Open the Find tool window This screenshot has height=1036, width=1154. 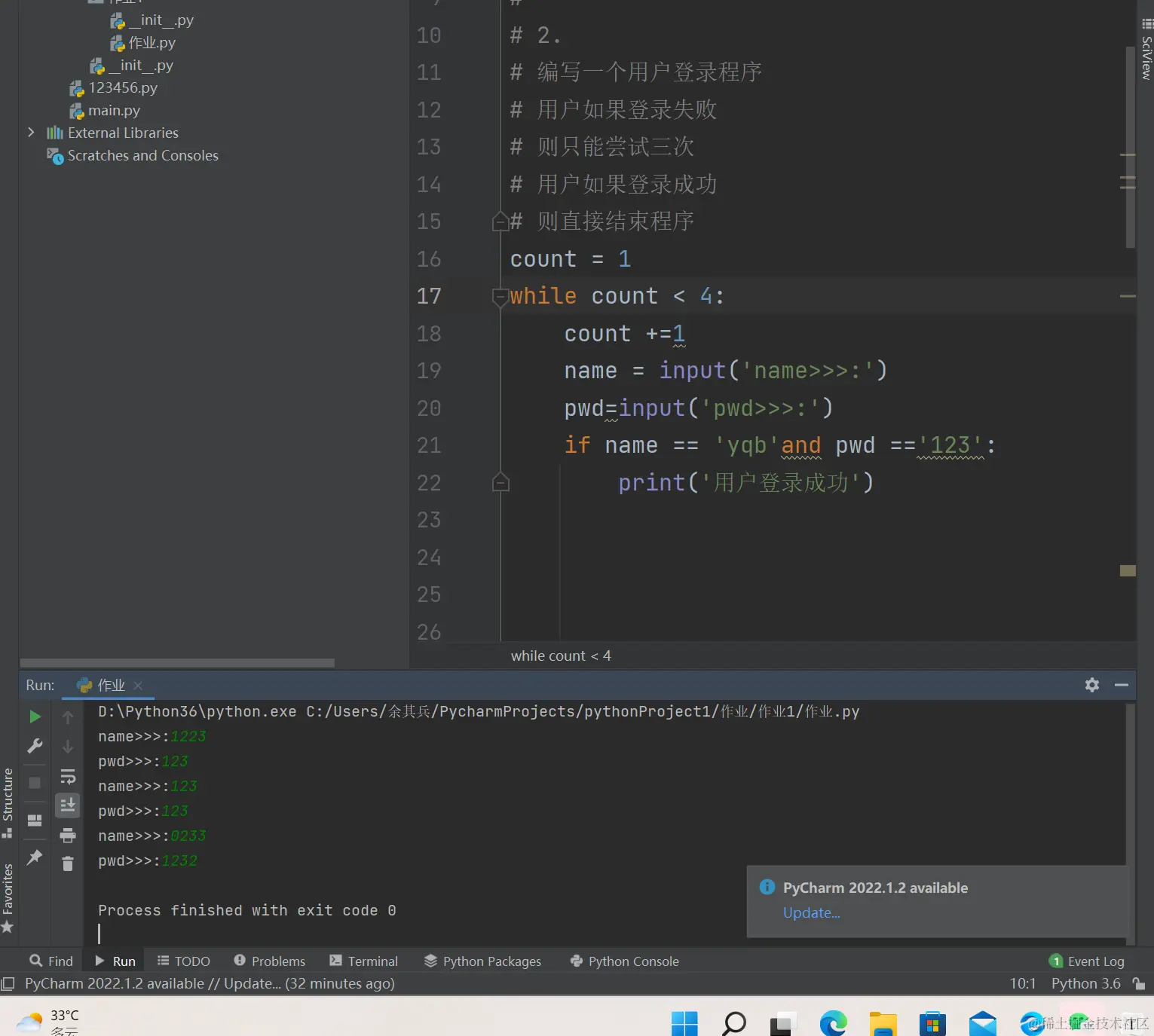[x=51, y=961]
